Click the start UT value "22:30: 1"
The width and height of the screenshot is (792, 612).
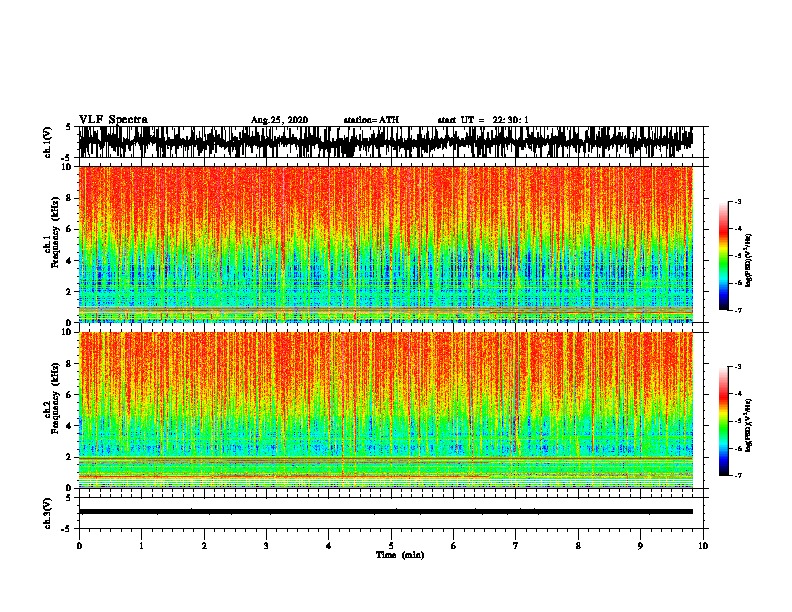click(510, 120)
